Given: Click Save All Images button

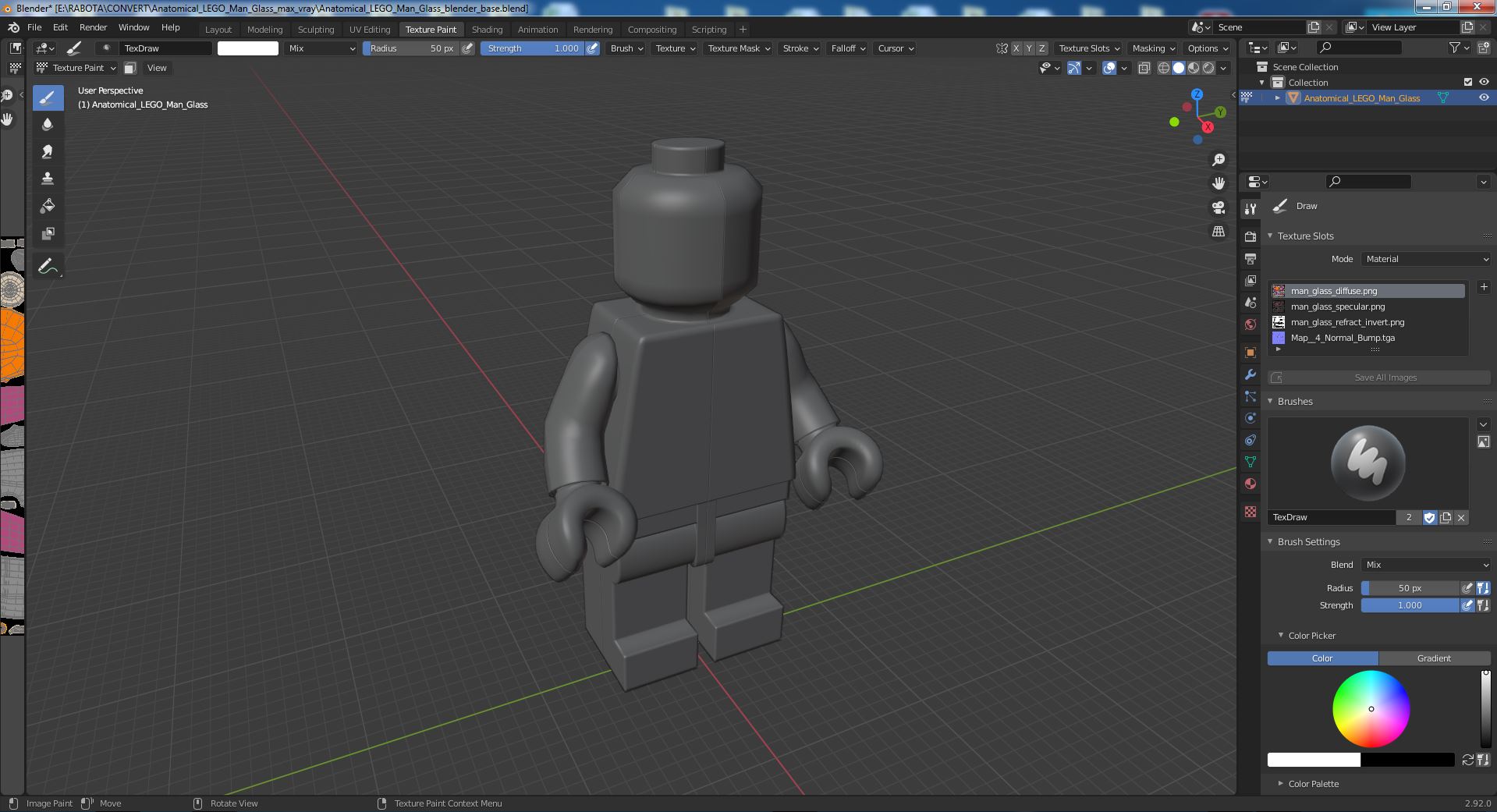Looking at the screenshot, I should [1379, 378].
